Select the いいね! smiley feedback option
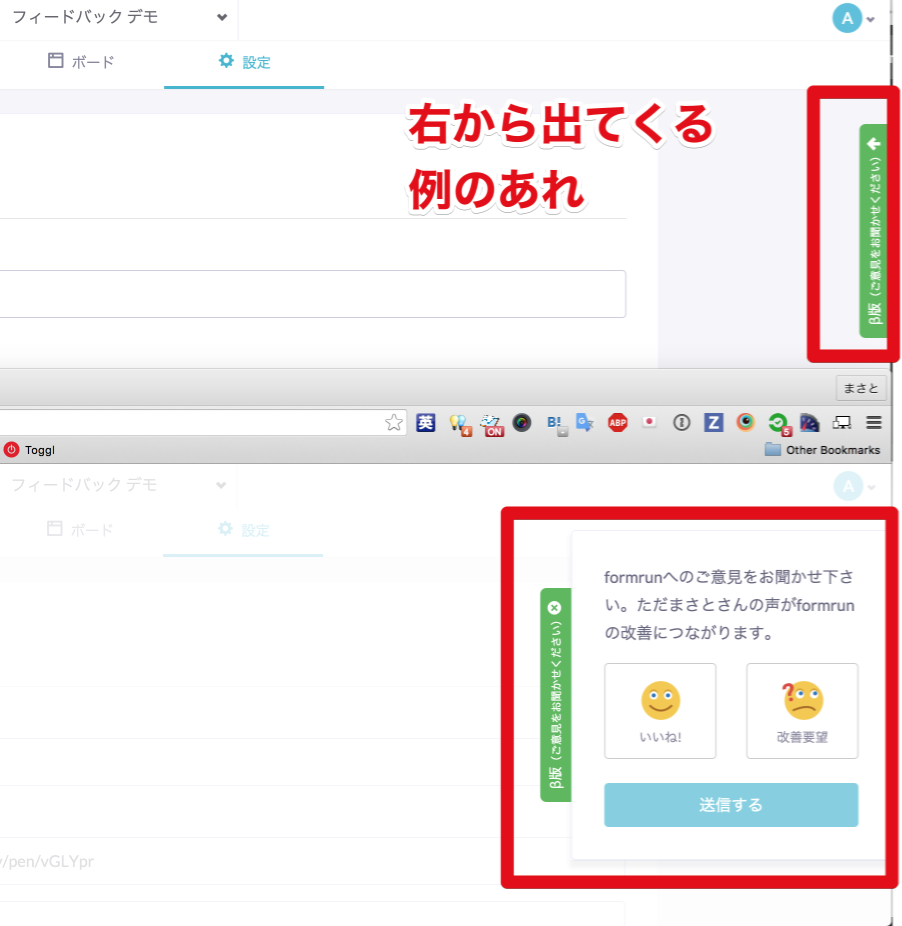Screen dimensions: 902x926 click(659, 710)
